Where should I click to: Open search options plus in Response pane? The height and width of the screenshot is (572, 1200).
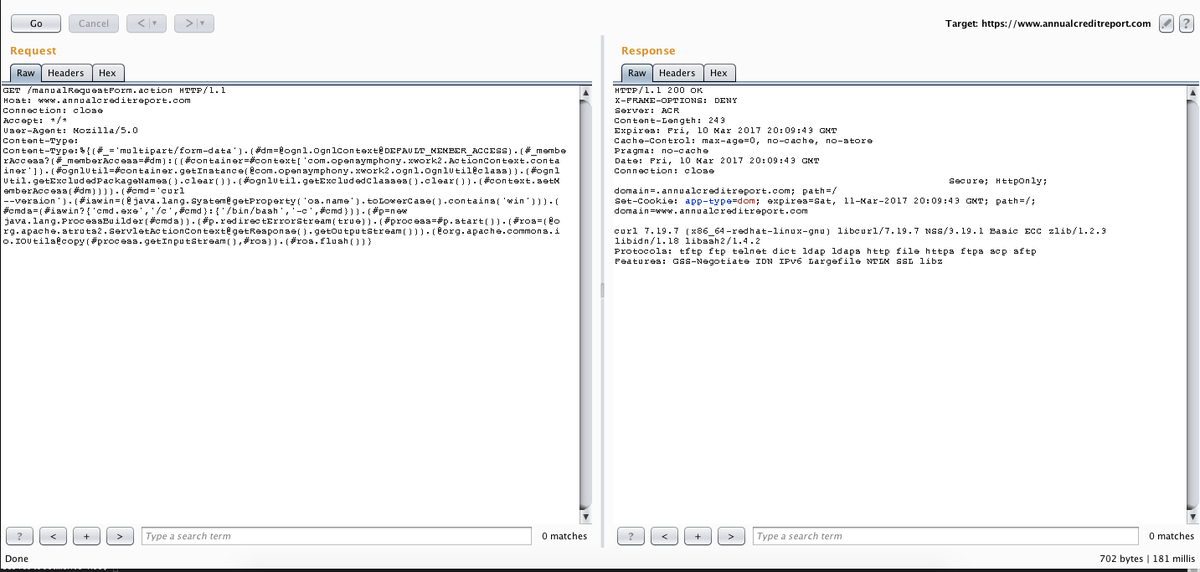[x=699, y=536]
